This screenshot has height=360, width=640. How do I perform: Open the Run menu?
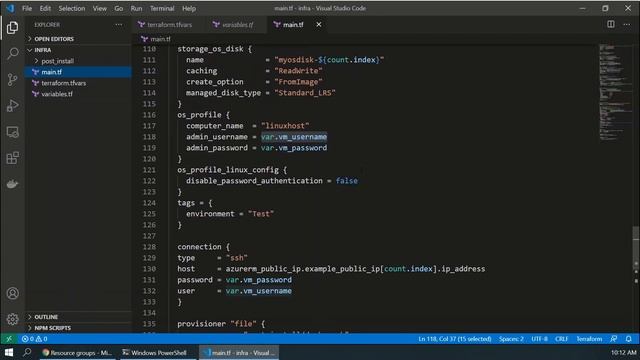(136, 8)
